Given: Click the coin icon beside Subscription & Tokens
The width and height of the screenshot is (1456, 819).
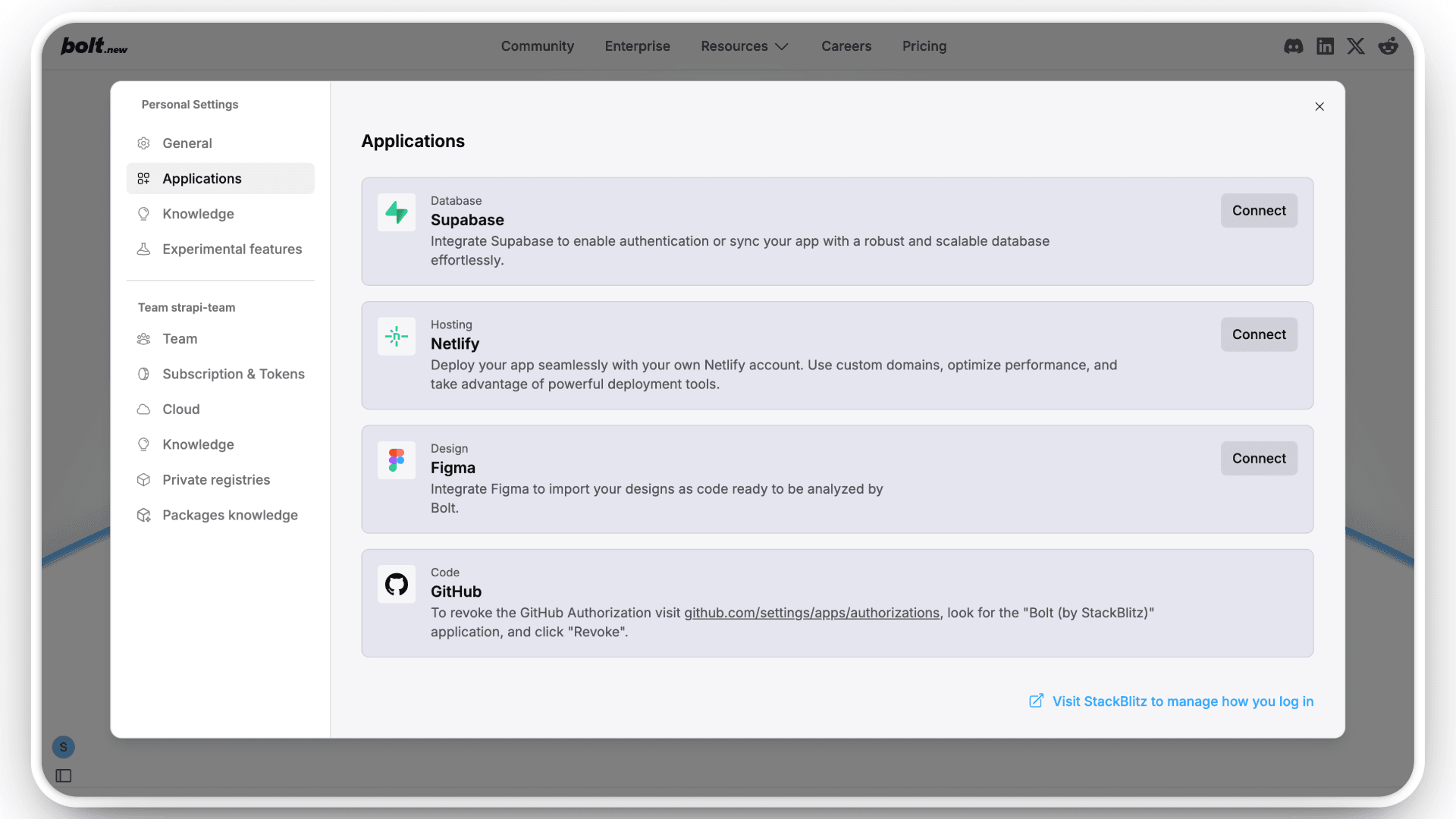Looking at the screenshot, I should point(143,374).
